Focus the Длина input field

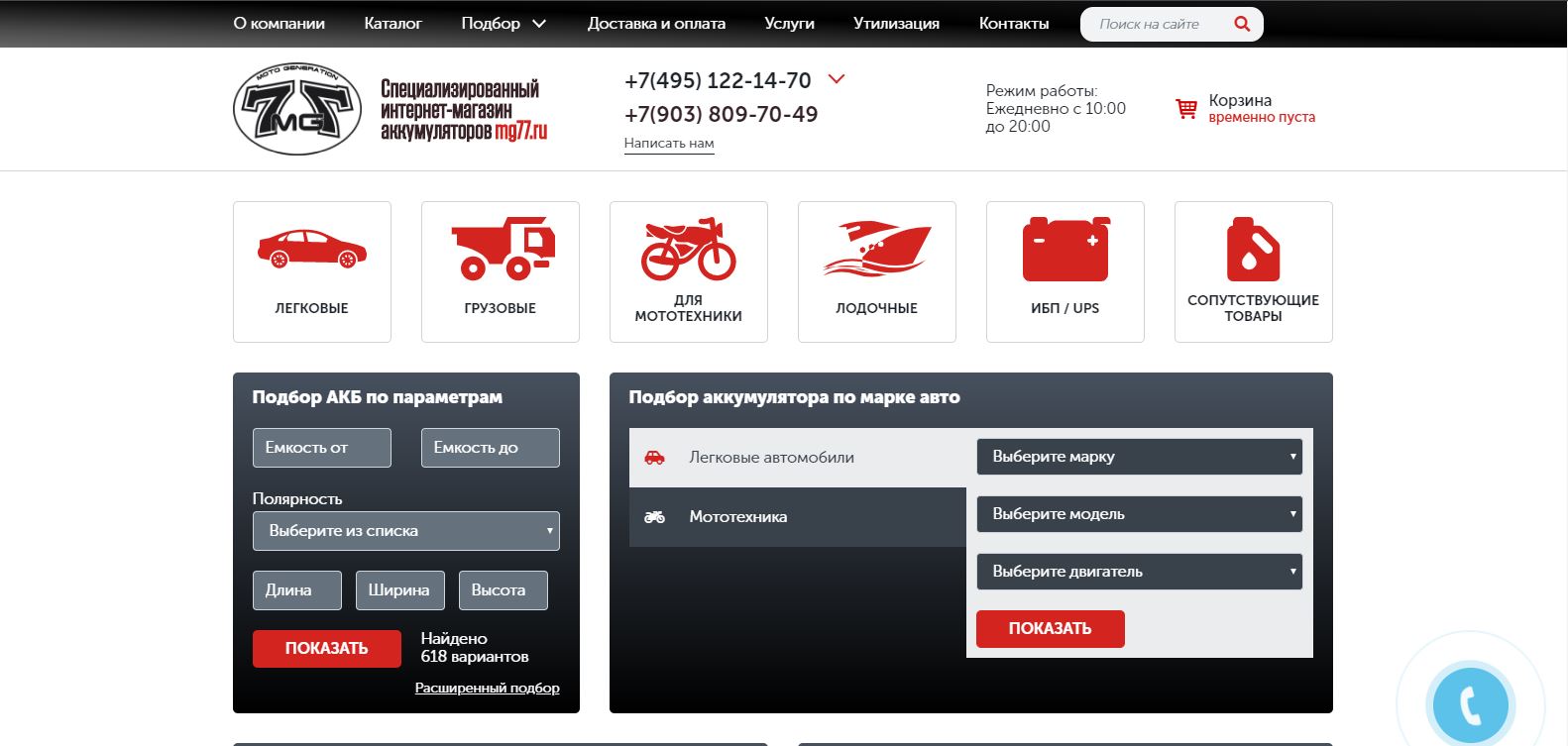point(297,590)
